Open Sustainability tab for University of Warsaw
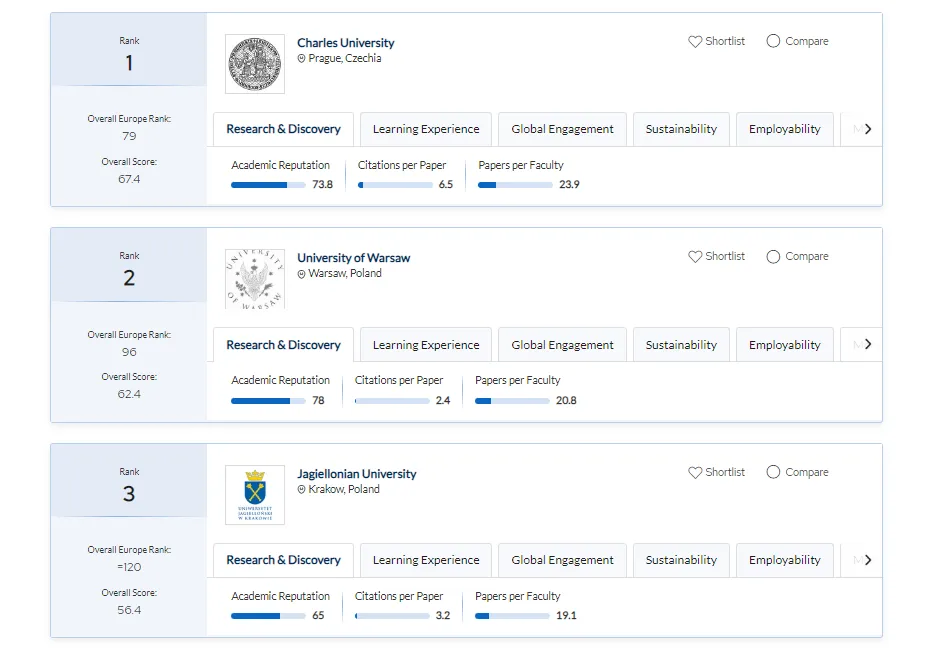 [x=681, y=345]
